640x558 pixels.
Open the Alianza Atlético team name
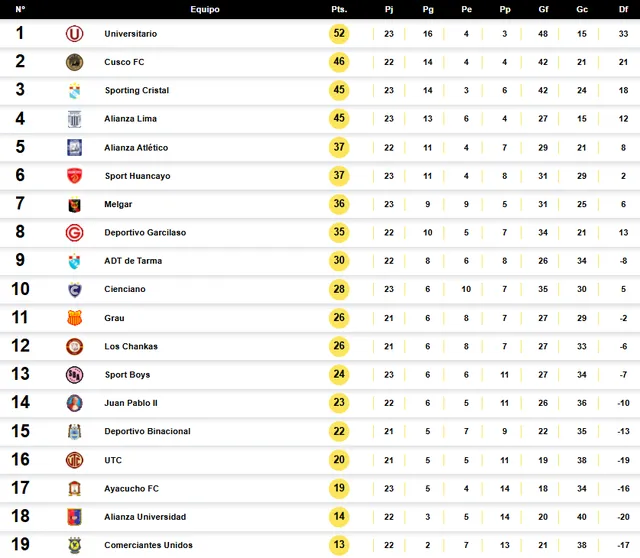pos(136,148)
